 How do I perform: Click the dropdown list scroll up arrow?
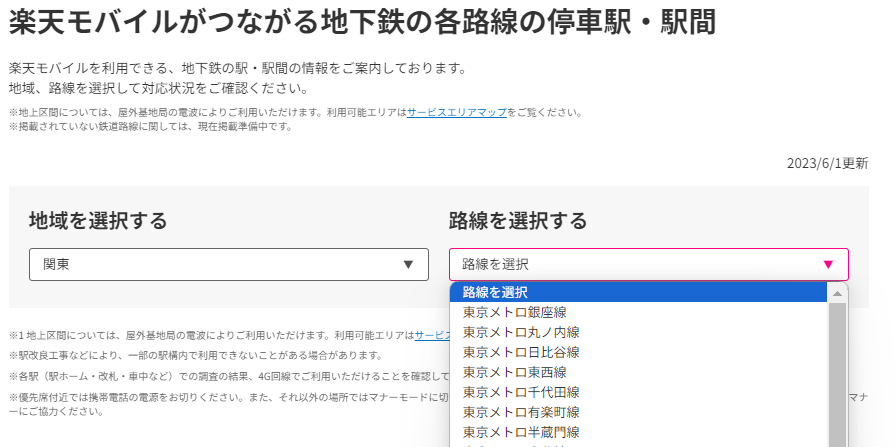838,293
